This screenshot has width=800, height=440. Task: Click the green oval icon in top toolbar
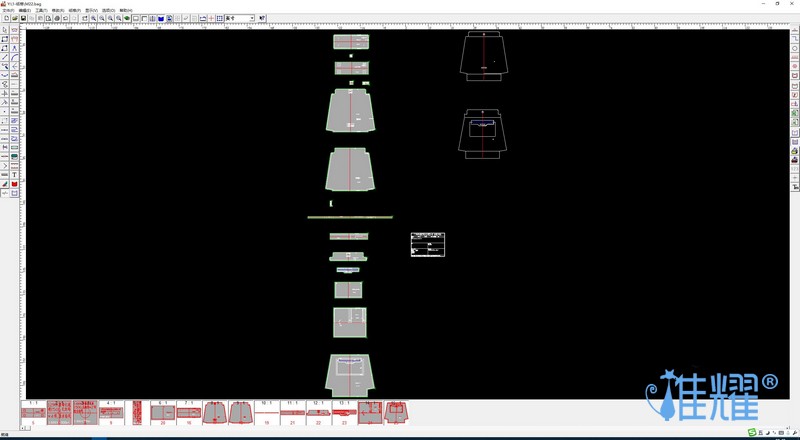coord(127,18)
